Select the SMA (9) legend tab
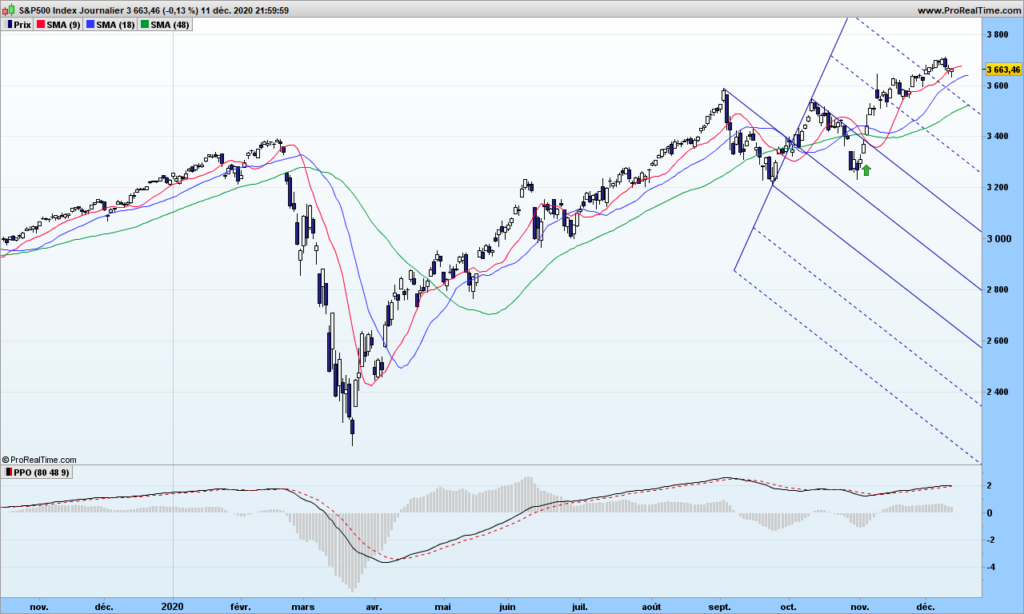 58,25
